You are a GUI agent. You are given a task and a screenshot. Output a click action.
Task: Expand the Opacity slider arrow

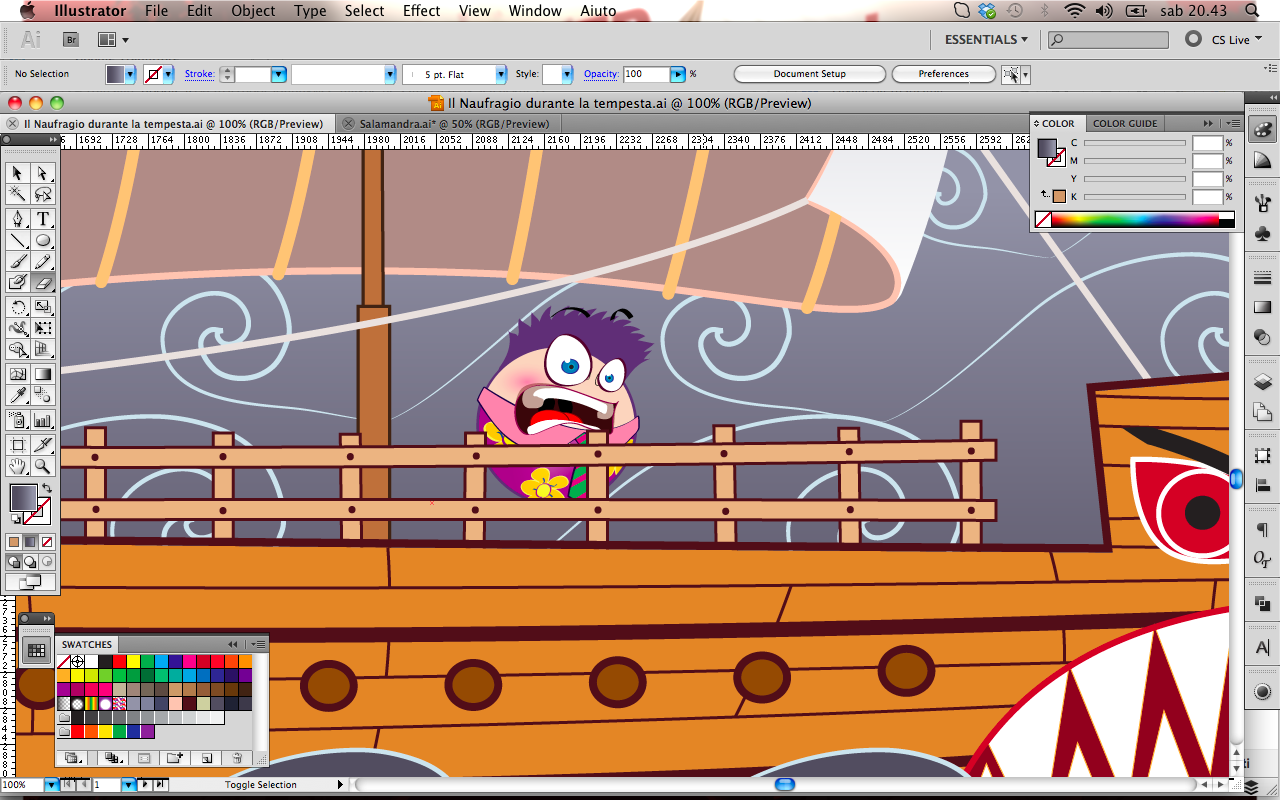coord(678,74)
